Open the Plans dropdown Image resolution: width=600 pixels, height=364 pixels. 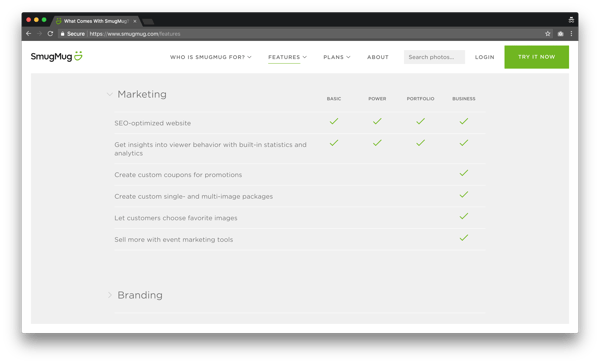tap(337, 57)
